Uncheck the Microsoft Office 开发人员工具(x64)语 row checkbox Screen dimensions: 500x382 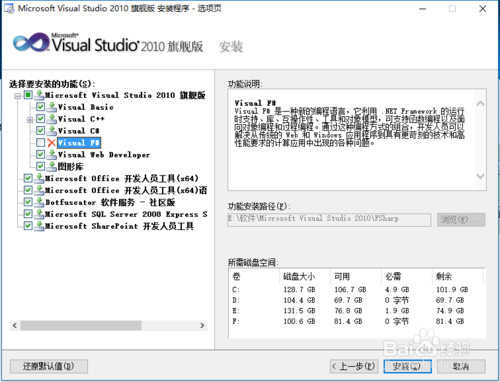tap(28, 190)
